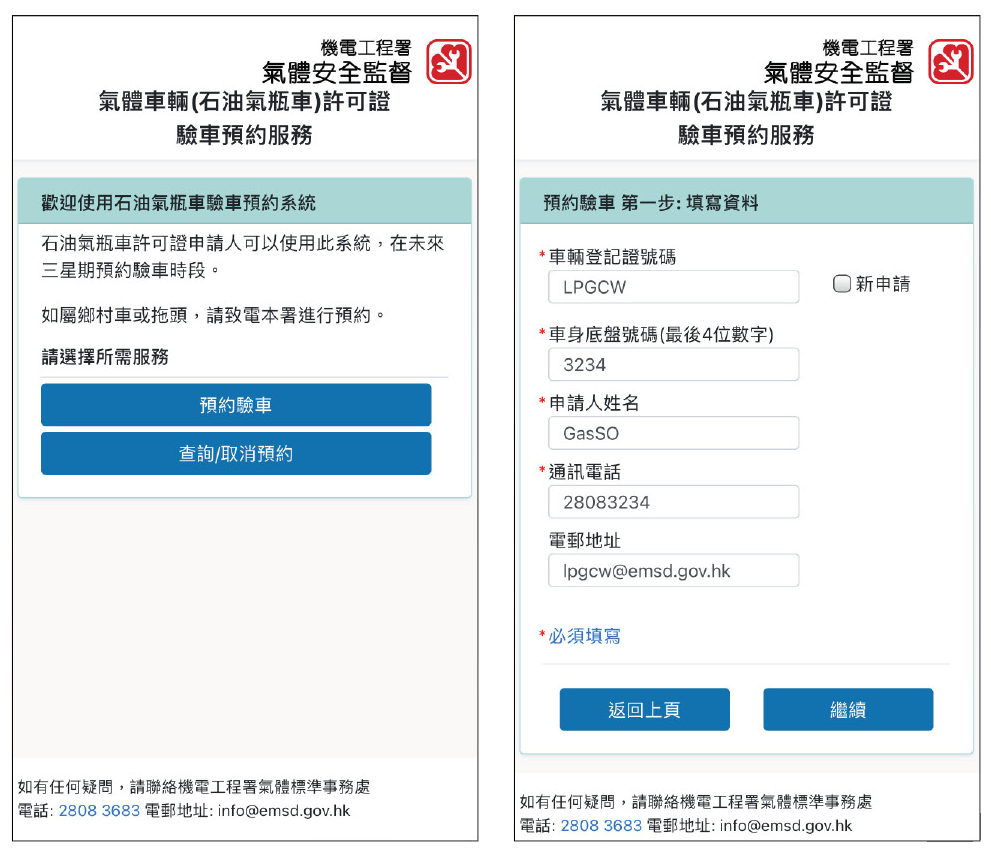Select the 申請人姓名 field with GasSO
Viewport: 991px width, 851px height.
coord(673,433)
